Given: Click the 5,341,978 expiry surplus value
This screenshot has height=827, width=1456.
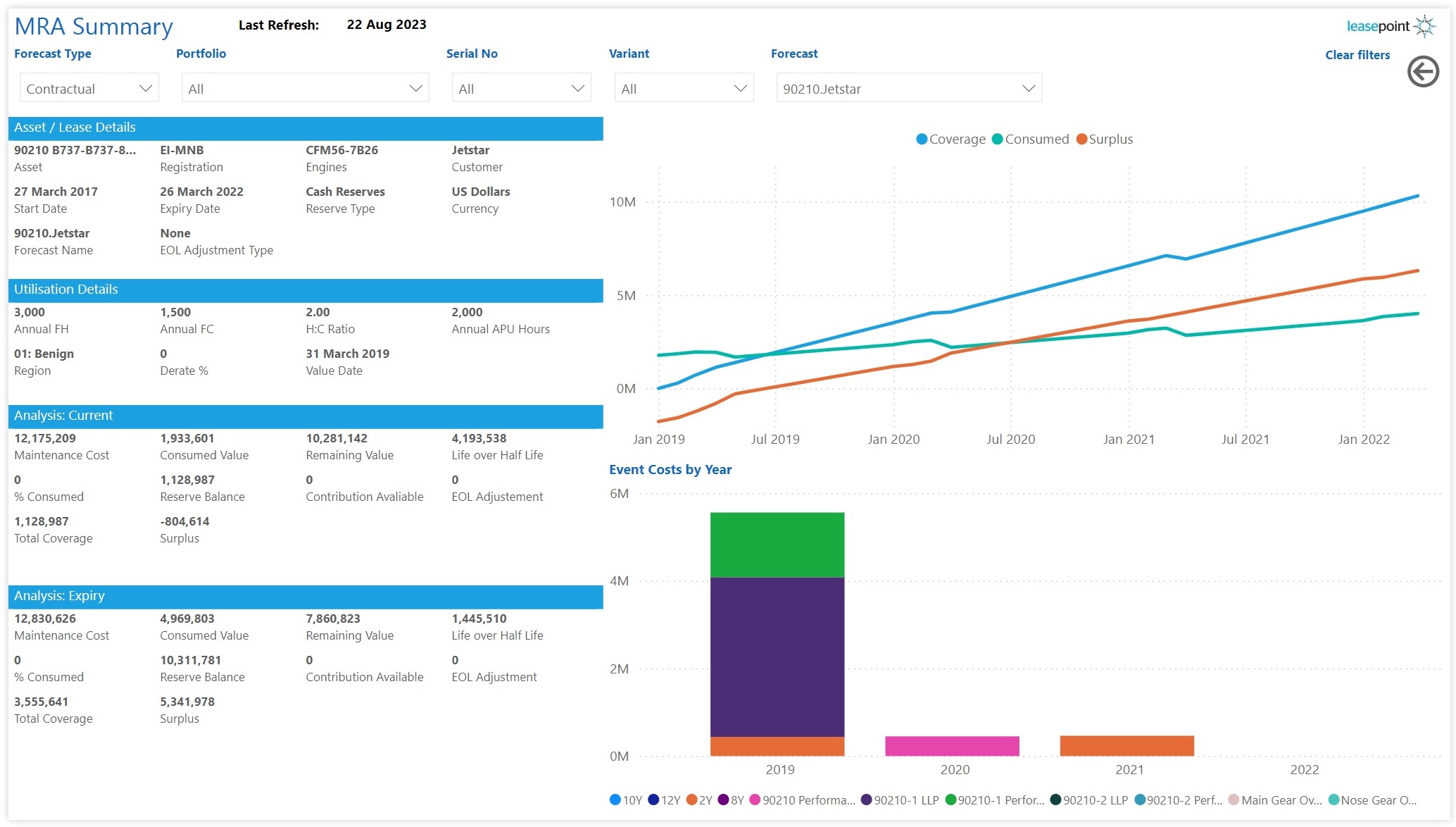Looking at the screenshot, I should 187,702.
